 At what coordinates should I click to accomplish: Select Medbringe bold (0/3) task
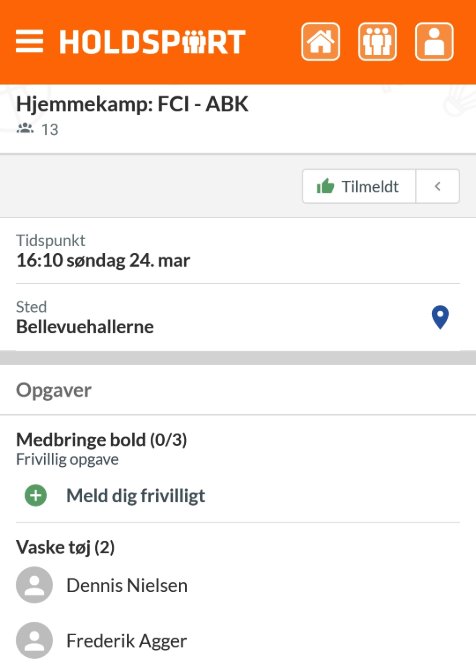(x=101, y=439)
